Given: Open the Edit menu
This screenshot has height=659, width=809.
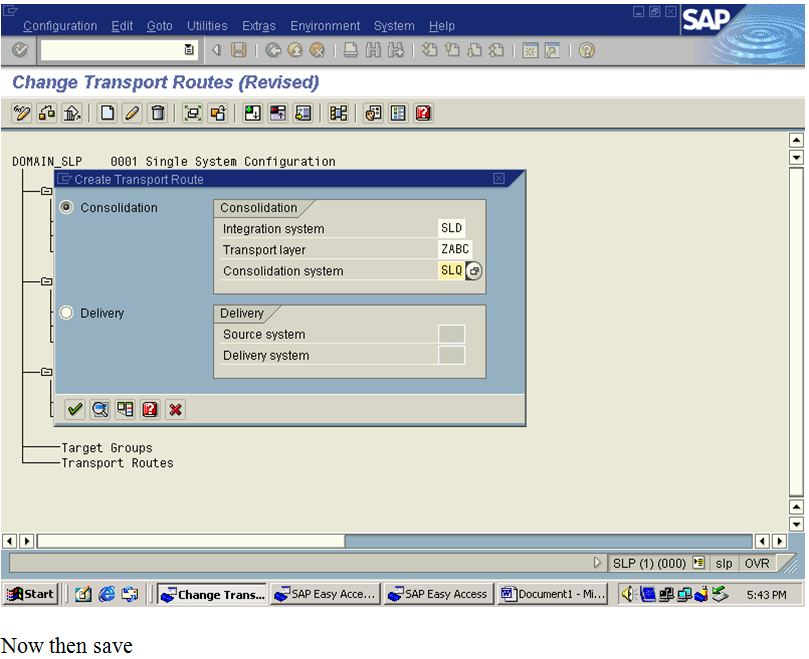Looking at the screenshot, I should click(x=122, y=26).
